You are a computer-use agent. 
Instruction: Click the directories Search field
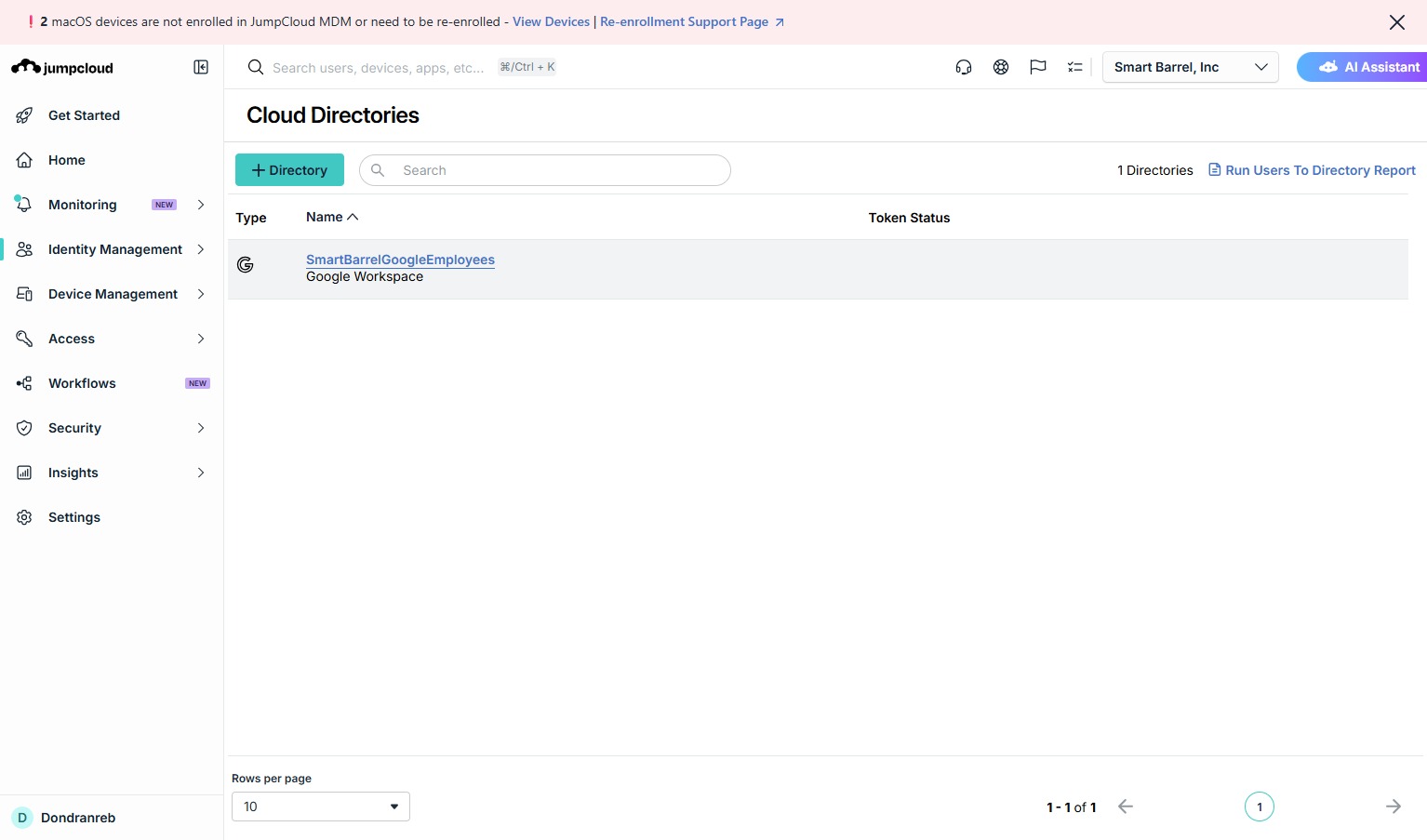tap(545, 170)
